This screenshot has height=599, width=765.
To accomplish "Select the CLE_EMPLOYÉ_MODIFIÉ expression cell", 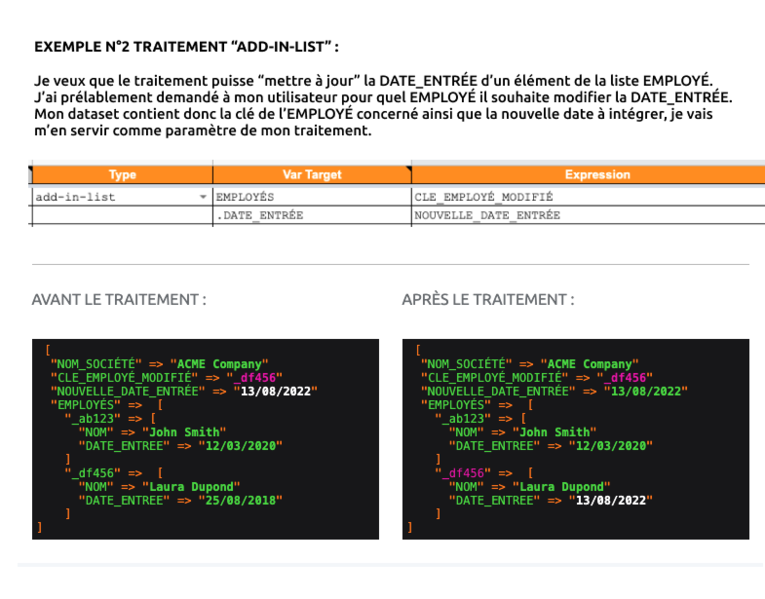I will coord(588,197).
